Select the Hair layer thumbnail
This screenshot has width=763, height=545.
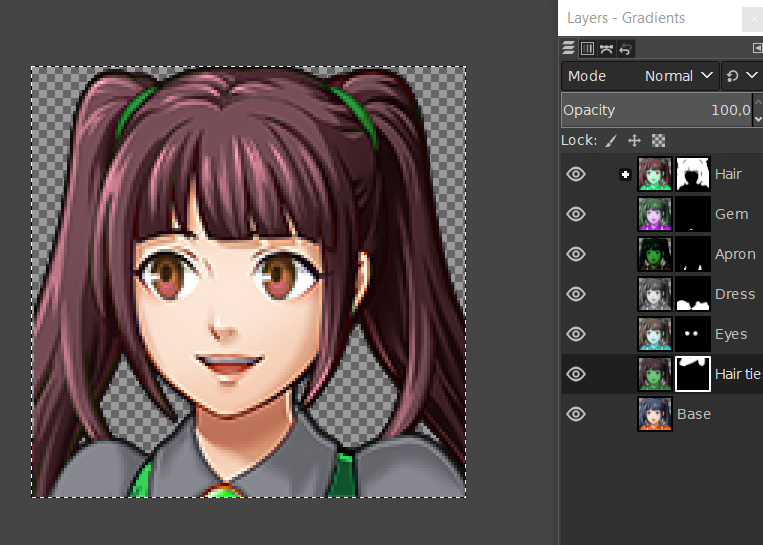click(x=655, y=174)
